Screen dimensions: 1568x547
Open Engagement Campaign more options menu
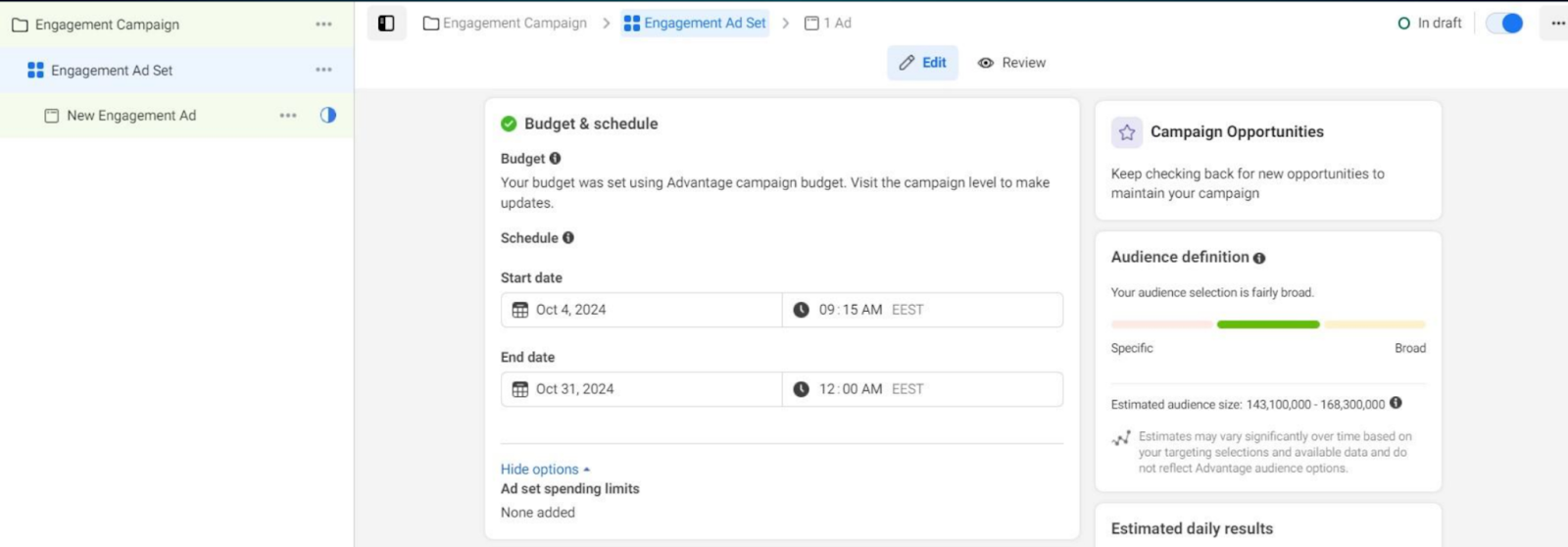coord(323,25)
